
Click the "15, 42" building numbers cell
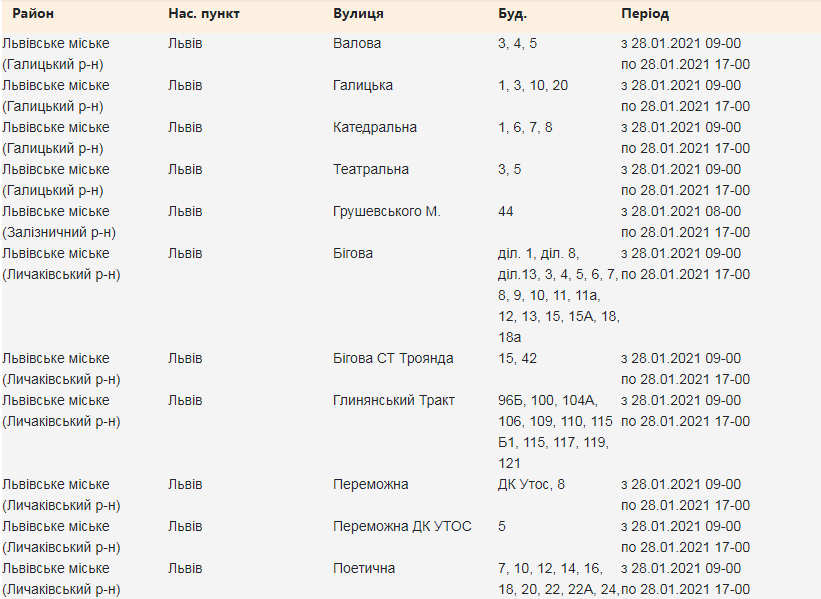[x=517, y=358]
